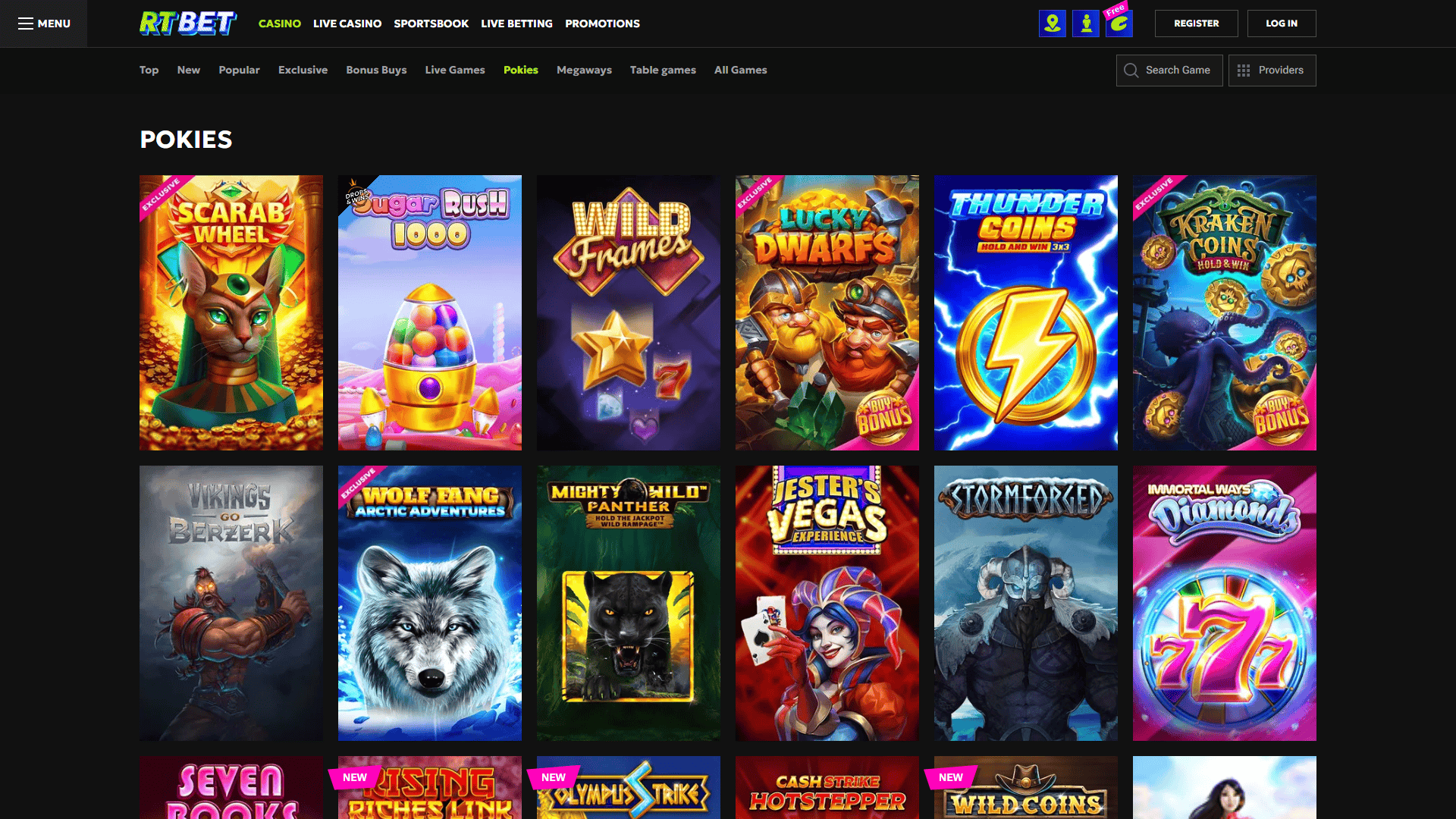Open the hamburger MENU
The height and width of the screenshot is (819, 1456).
point(44,24)
